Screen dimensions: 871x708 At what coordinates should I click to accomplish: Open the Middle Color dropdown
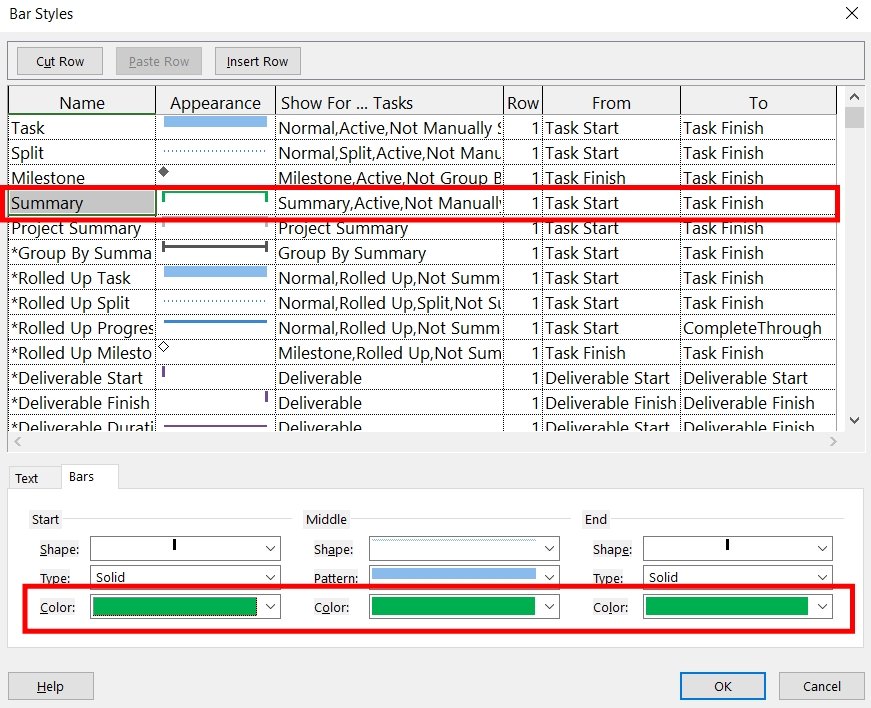pos(549,606)
